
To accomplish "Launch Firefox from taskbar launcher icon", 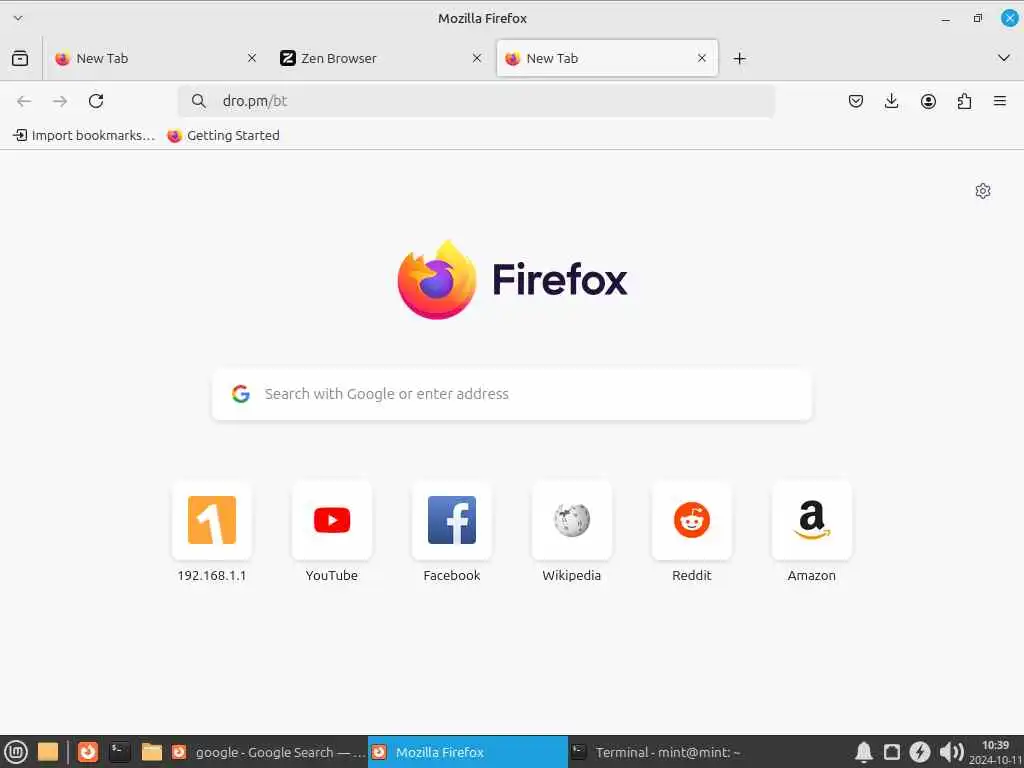I will coord(88,752).
